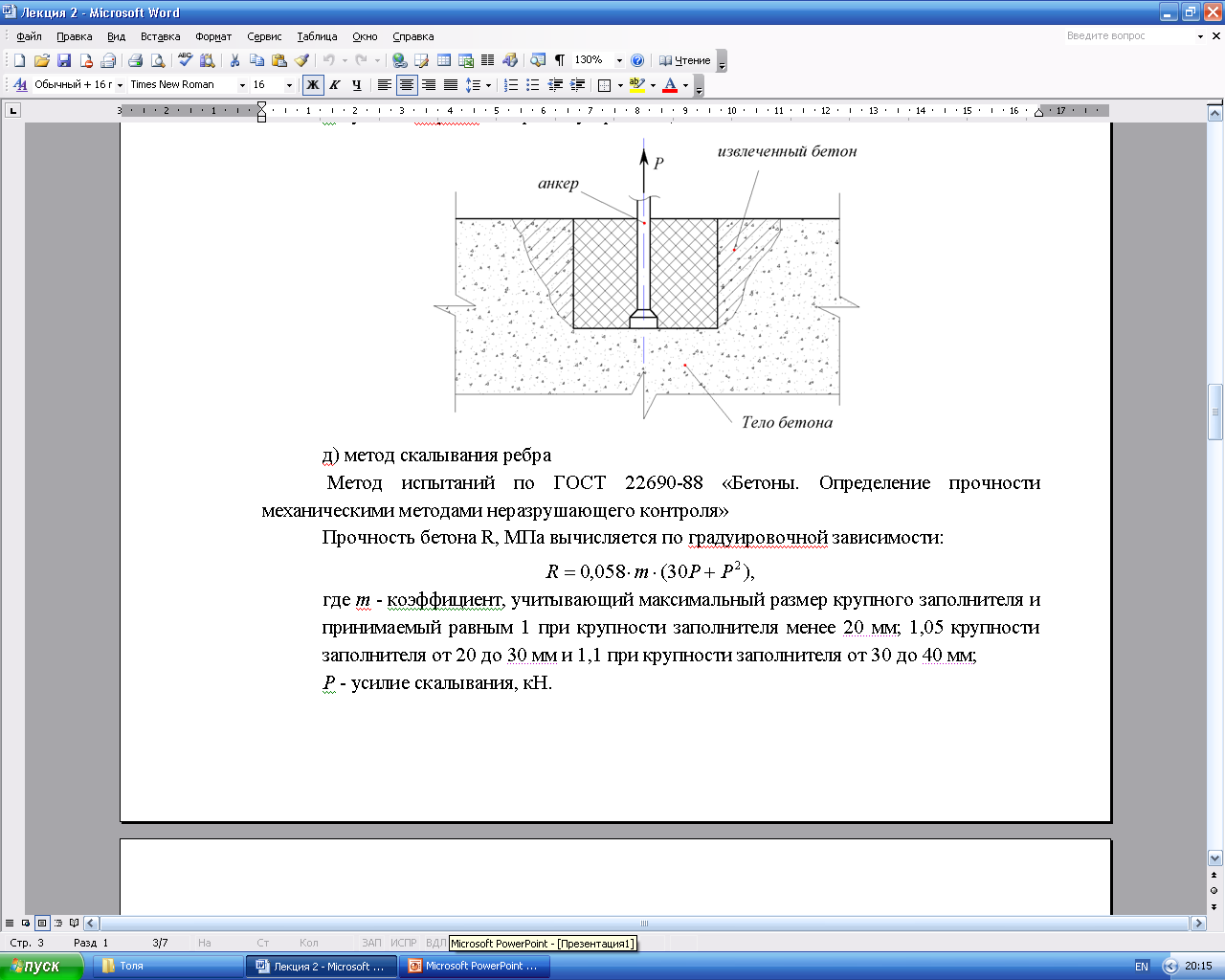Open the Tables and Borders toolbar
The height and width of the screenshot is (980, 1225).
[x=422, y=60]
